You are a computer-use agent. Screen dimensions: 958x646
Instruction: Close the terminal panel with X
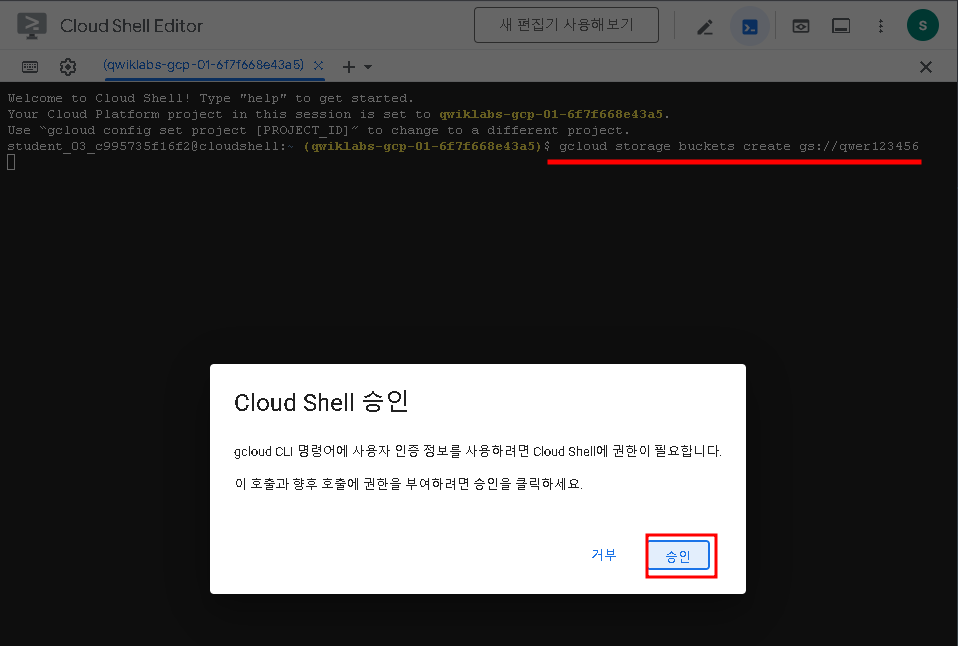click(926, 67)
